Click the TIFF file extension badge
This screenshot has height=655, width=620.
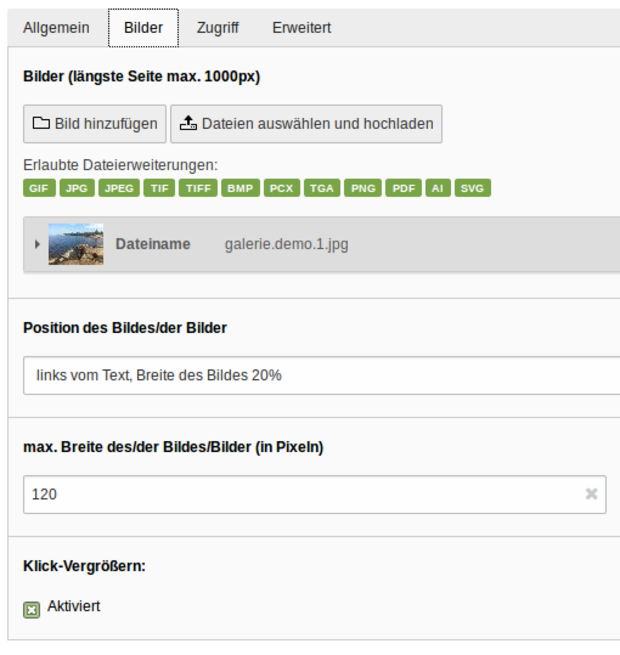point(198,188)
